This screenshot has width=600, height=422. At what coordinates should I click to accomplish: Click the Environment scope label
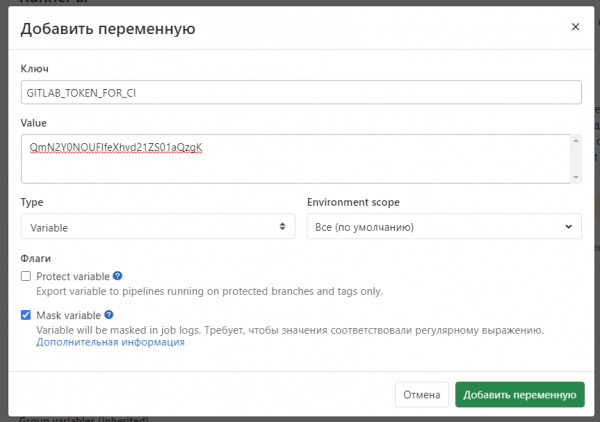pyautogui.click(x=353, y=202)
